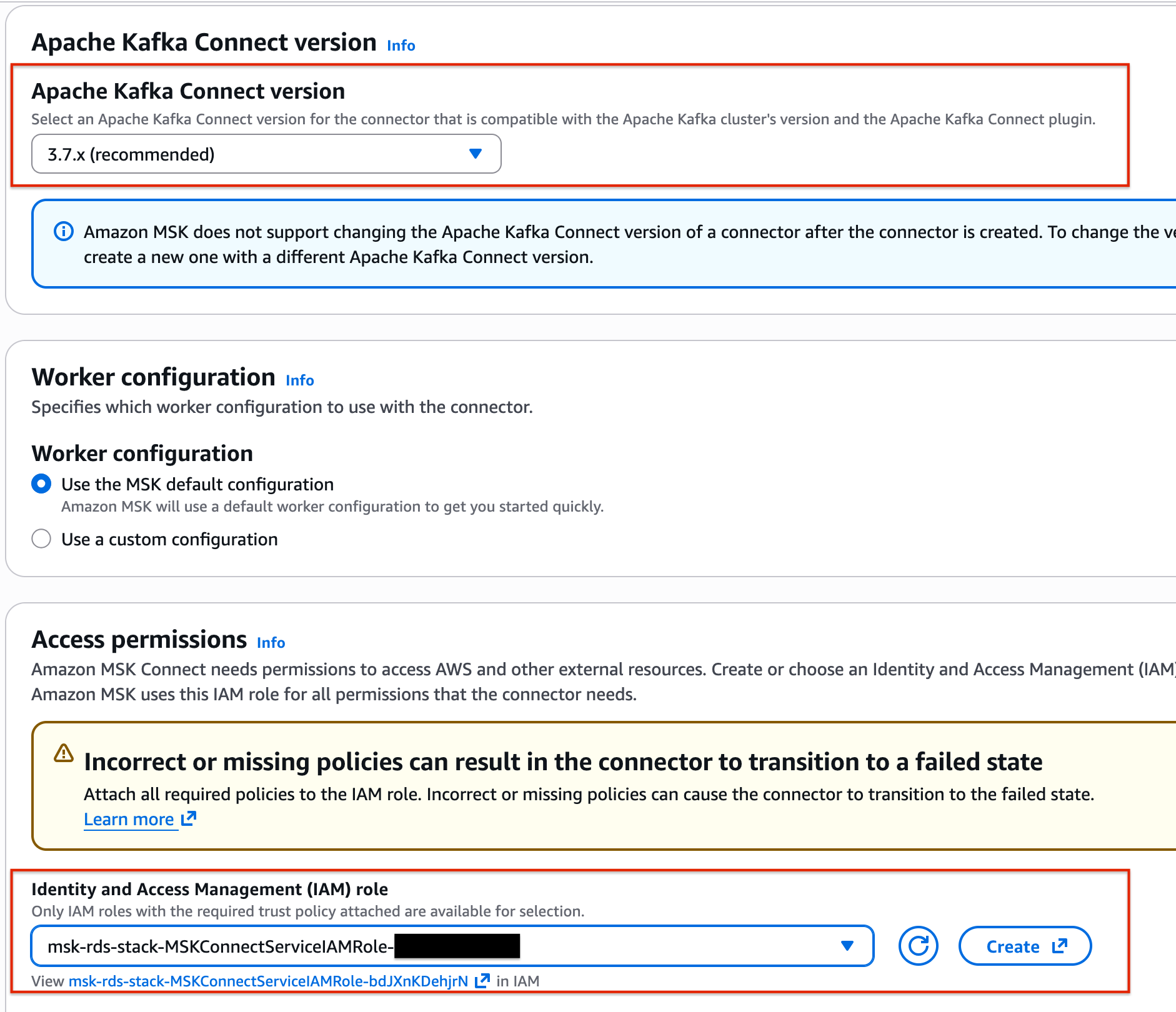Open Info link beside Access permissions heading
The height and width of the screenshot is (1012, 1176).
click(271, 643)
